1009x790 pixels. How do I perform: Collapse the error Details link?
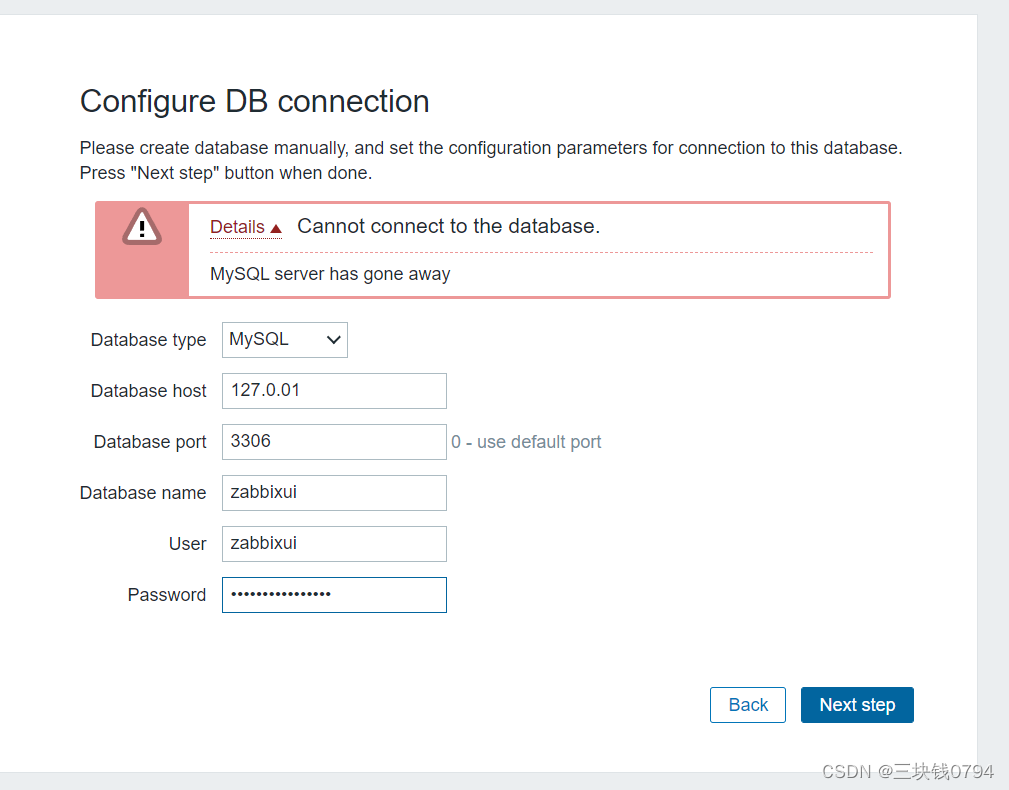click(238, 227)
